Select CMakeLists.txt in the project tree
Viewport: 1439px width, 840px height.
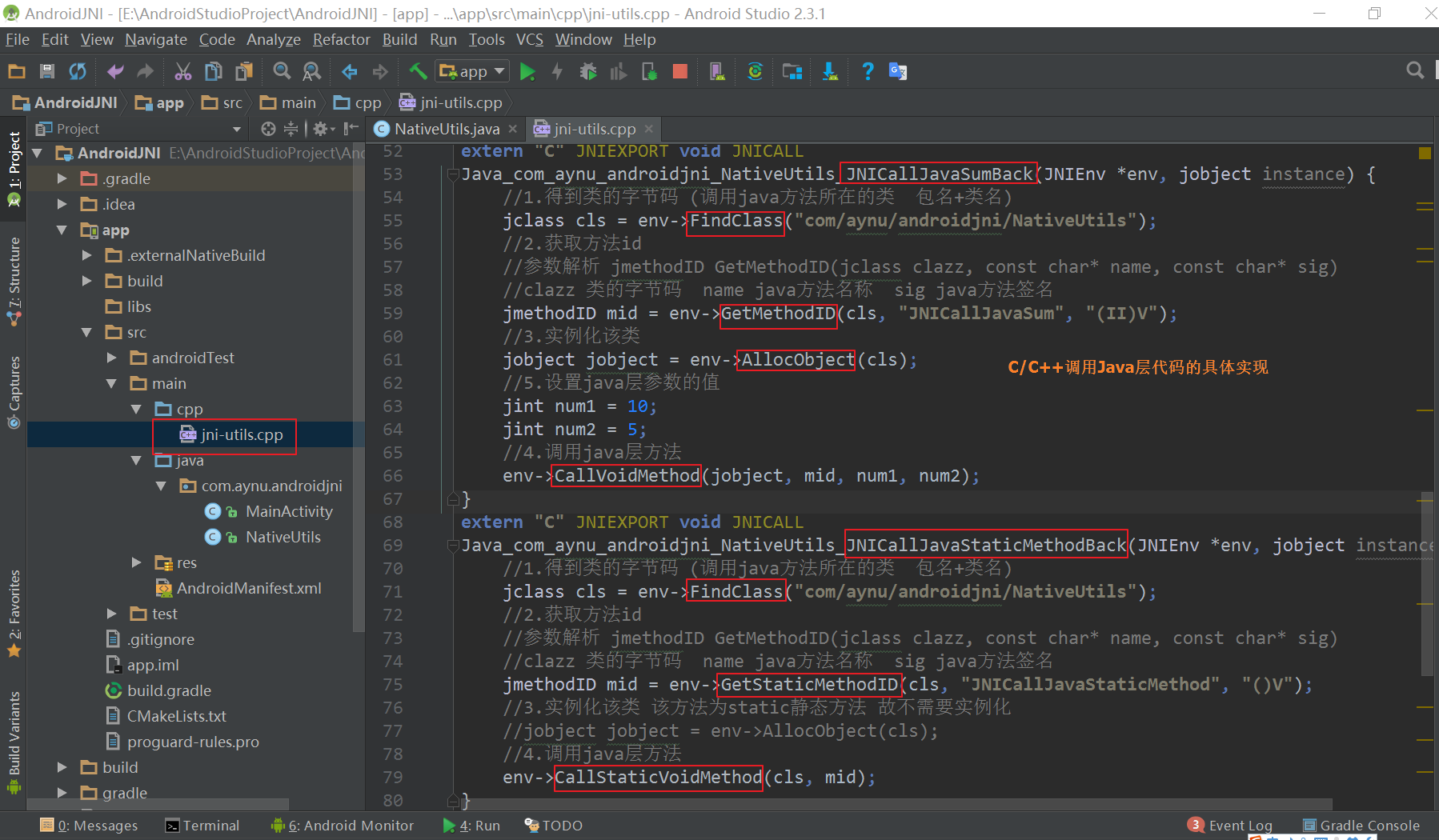pyautogui.click(x=176, y=716)
